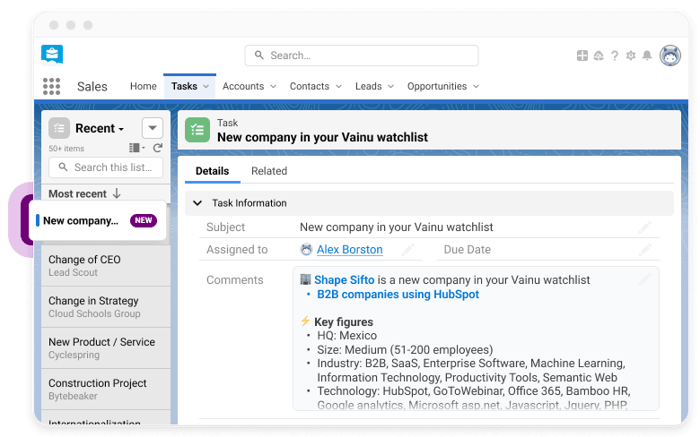
Task: Open the help question mark menu
Action: (x=614, y=56)
